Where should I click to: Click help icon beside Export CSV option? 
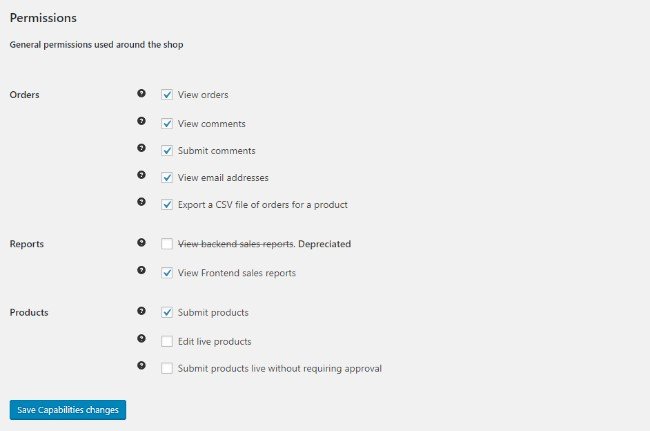141,202
